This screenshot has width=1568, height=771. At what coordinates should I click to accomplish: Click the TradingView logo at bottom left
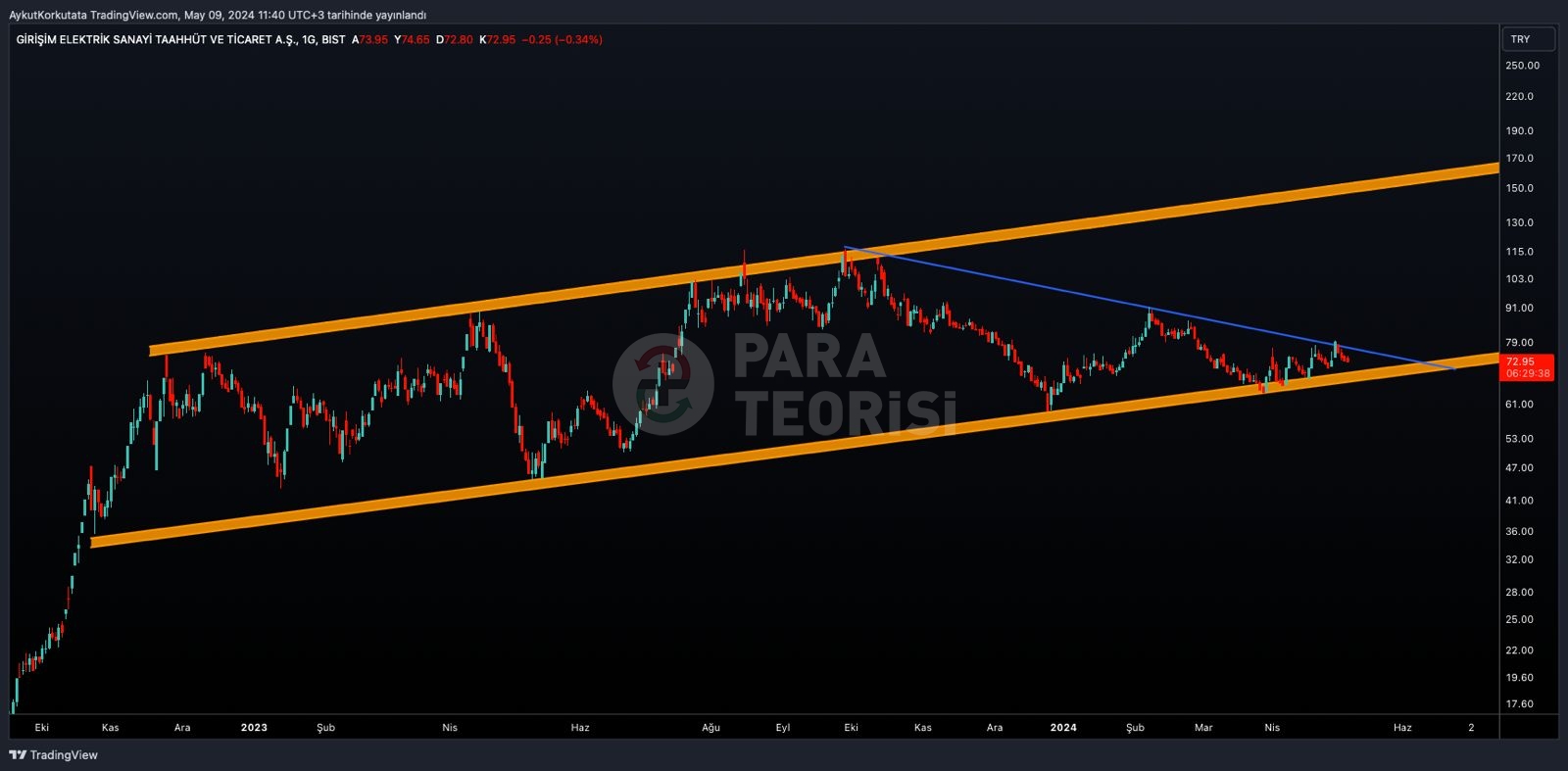pos(54,755)
